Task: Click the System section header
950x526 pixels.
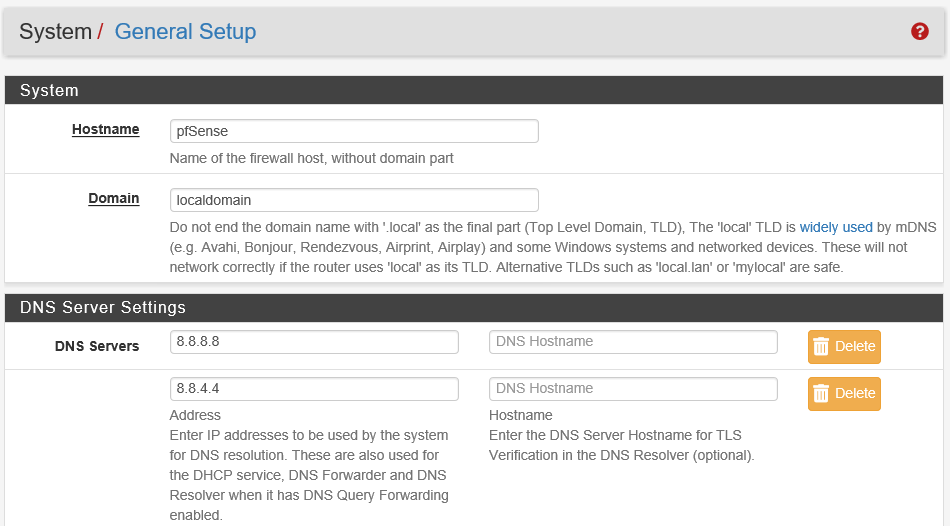Action: pos(474,90)
